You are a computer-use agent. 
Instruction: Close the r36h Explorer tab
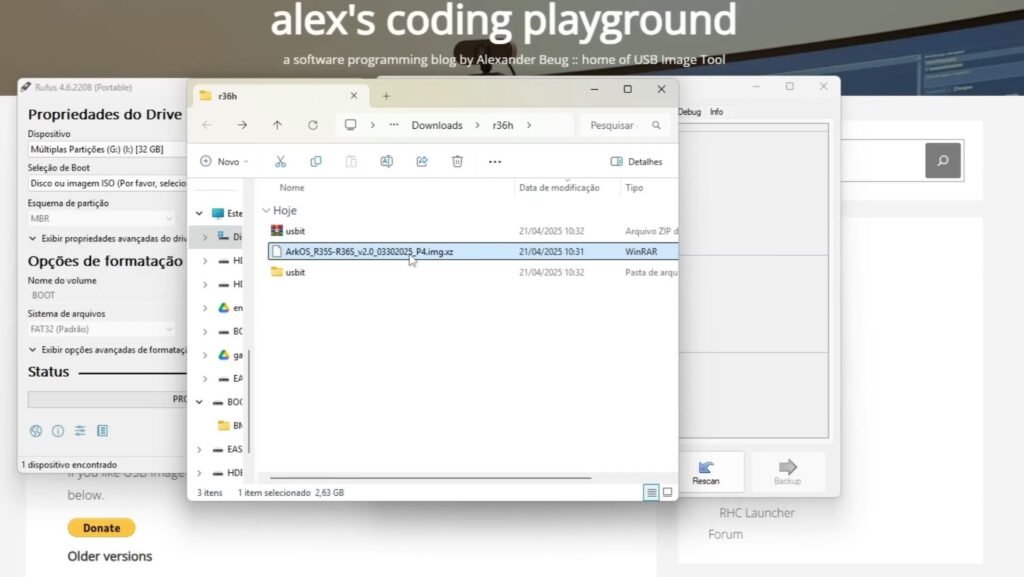tap(354, 96)
